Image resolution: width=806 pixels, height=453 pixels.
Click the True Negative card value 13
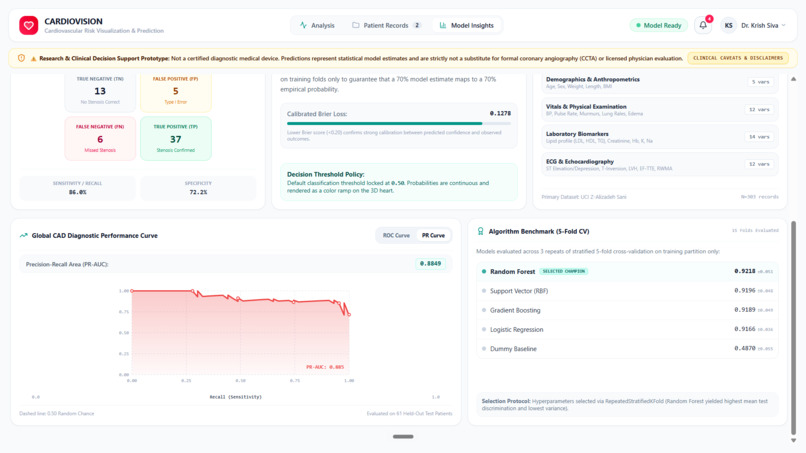click(x=100, y=91)
